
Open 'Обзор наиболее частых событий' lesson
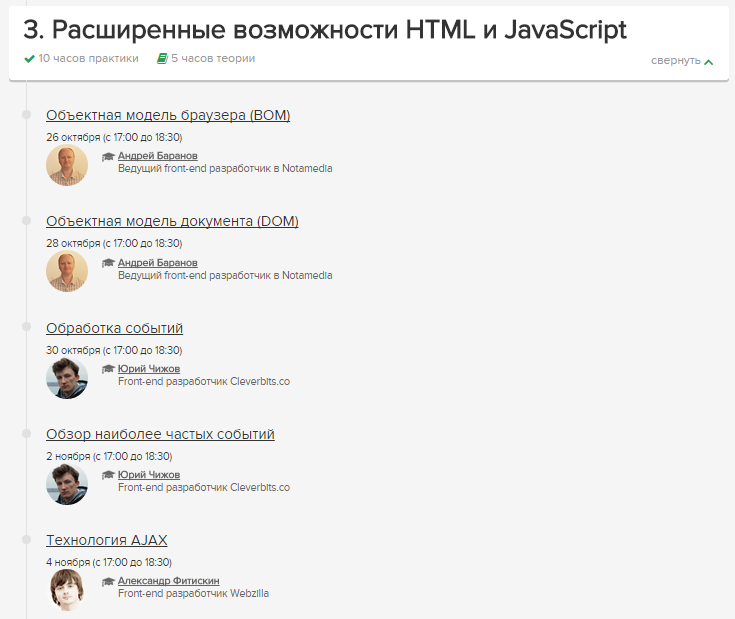pyautogui.click(x=160, y=434)
